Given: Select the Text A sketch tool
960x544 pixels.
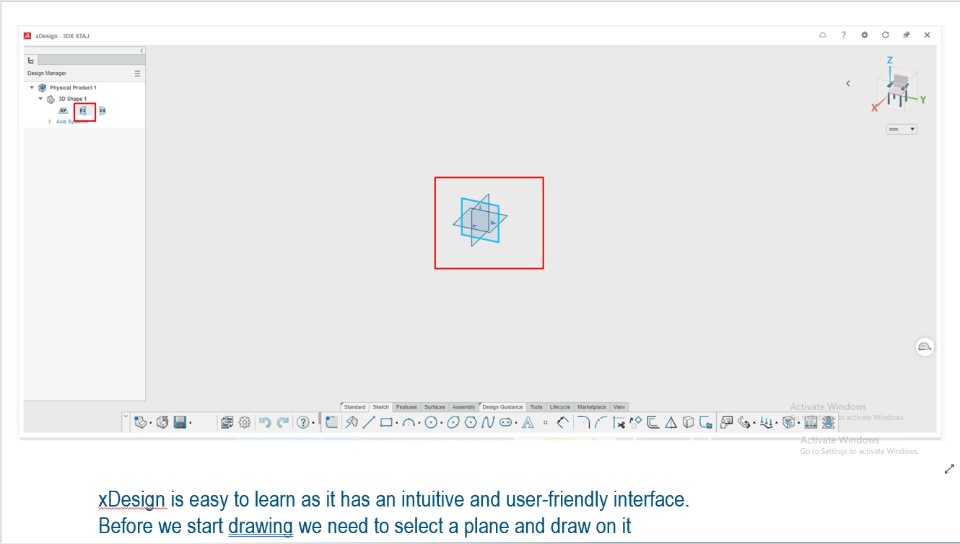Looking at the screenshot, I should click(x=528, y=422).
